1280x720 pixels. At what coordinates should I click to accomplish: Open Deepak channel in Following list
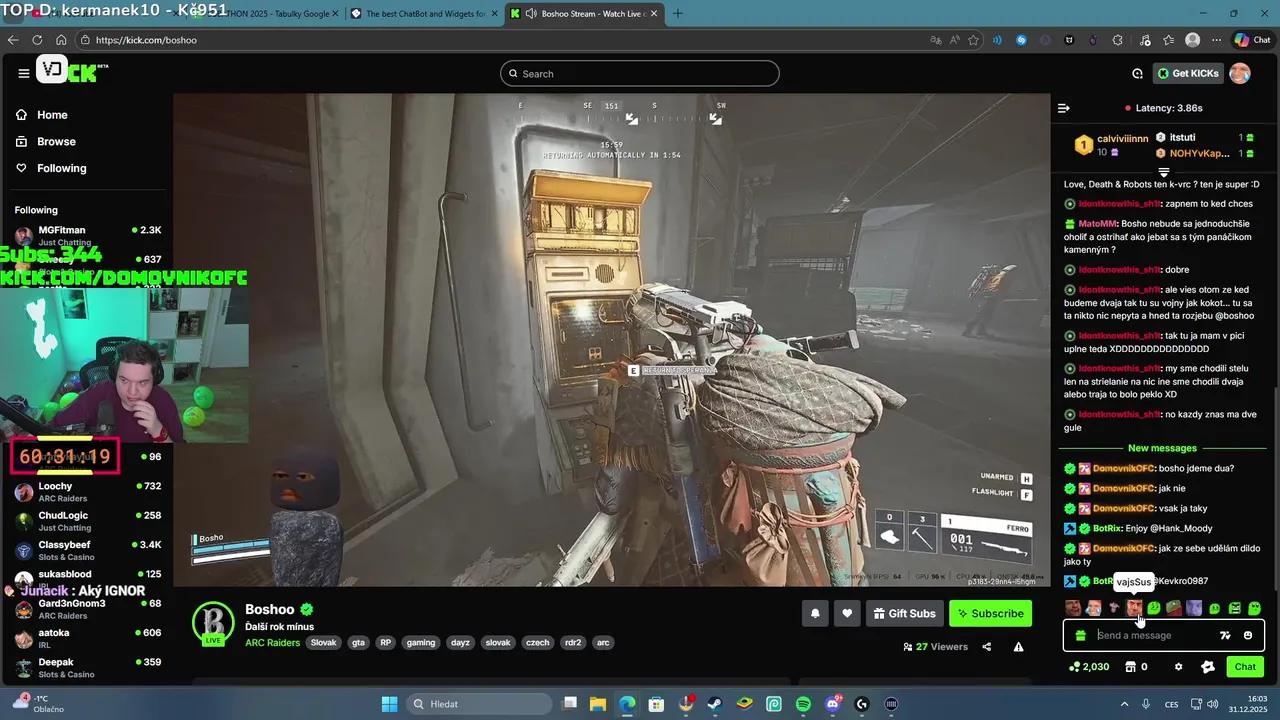pos(88,667)
